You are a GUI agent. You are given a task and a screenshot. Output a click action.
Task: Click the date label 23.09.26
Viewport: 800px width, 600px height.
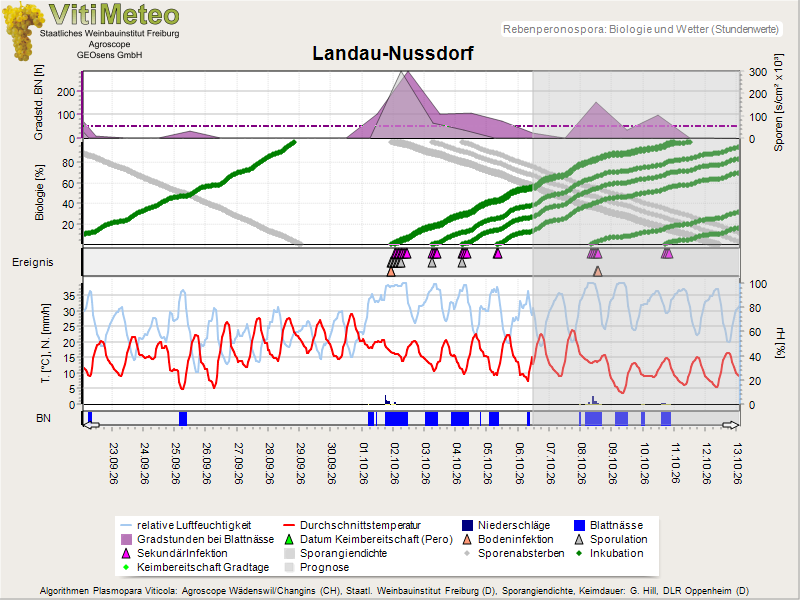(113, 463)
